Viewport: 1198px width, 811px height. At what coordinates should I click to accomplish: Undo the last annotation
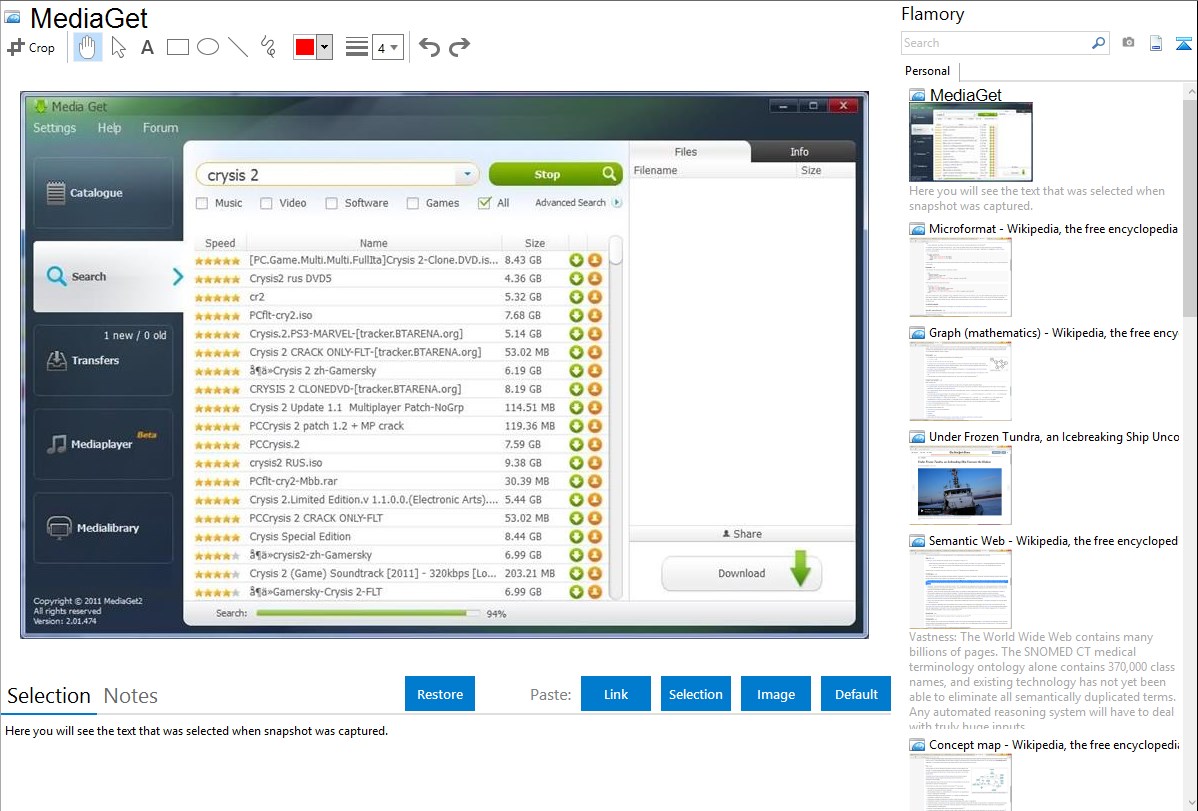pos(429,47)
